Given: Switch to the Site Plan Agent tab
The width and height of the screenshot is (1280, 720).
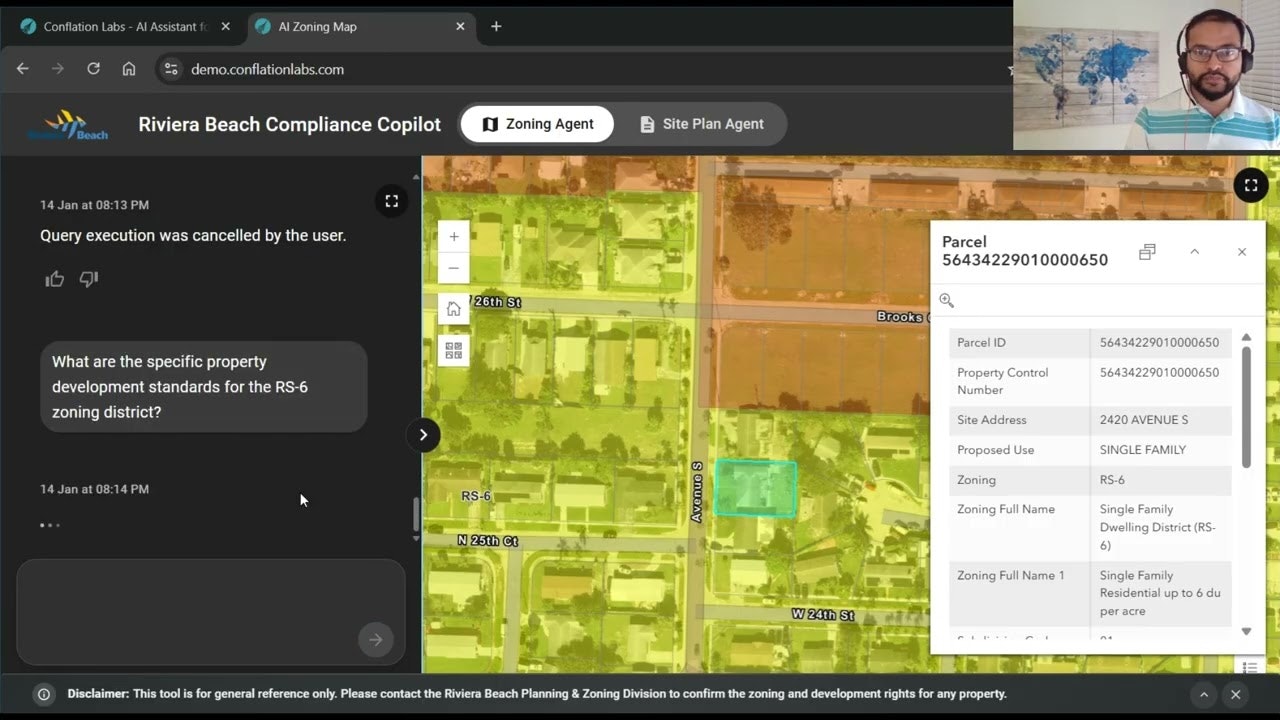Looking at the screenshot, I should 701,124.
